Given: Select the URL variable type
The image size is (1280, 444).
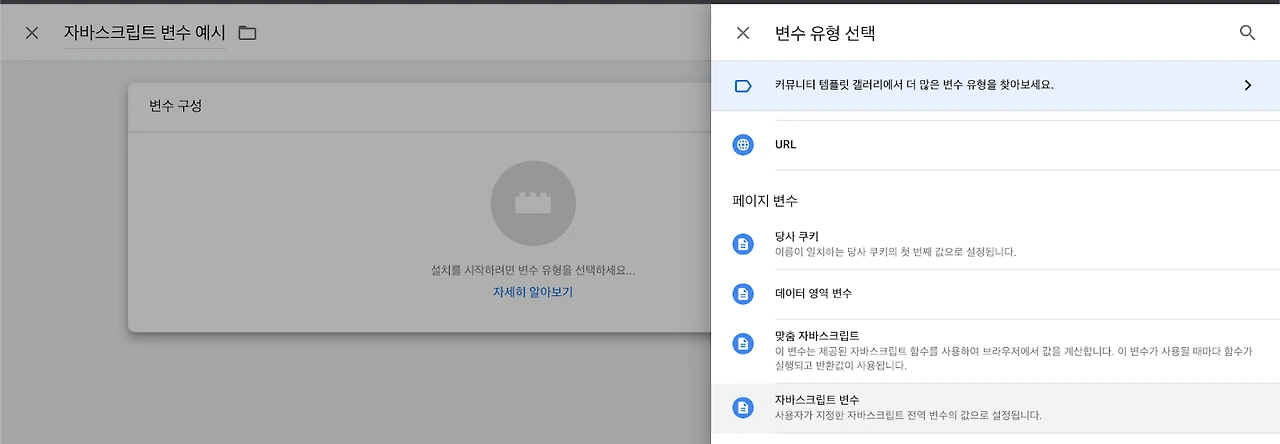Looking at the screenshot, I should [995, 145].
